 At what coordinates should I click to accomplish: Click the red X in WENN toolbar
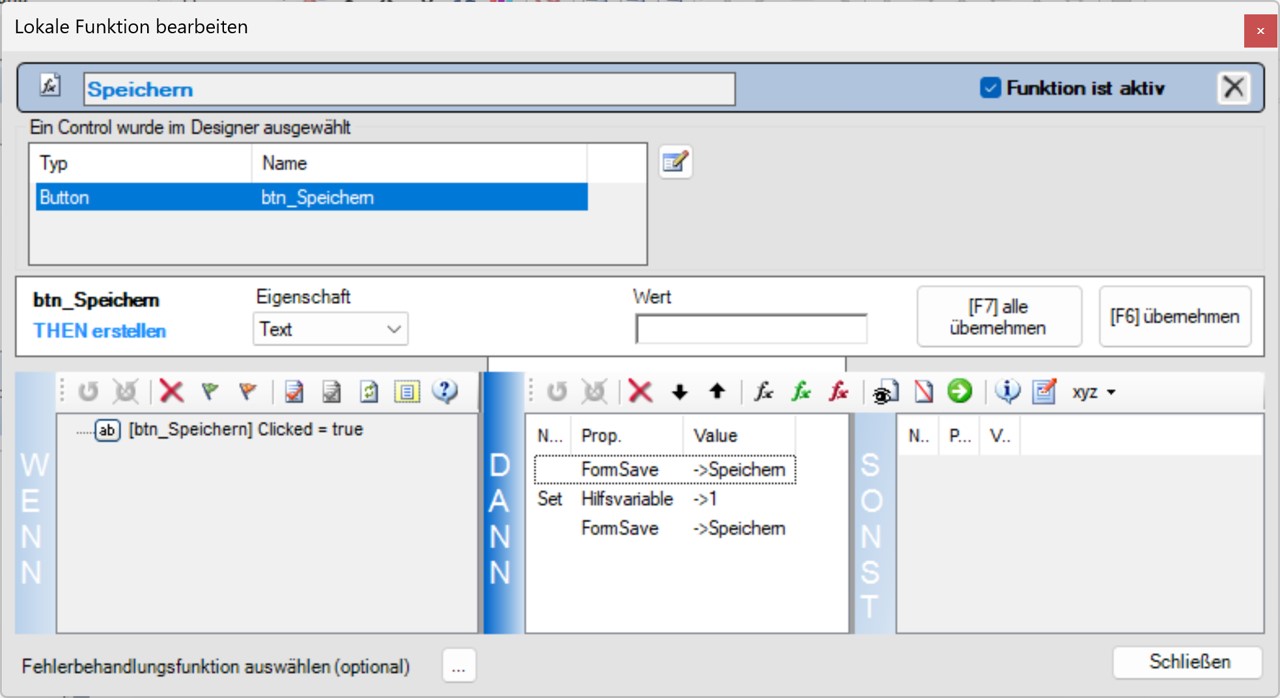tap(172, 392)
